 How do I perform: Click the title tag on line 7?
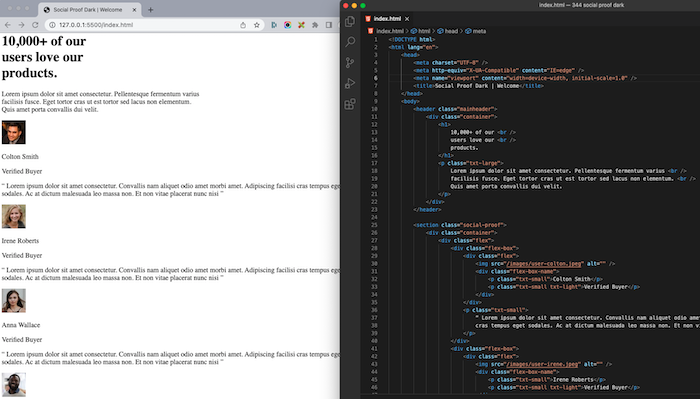coord(479,86)
